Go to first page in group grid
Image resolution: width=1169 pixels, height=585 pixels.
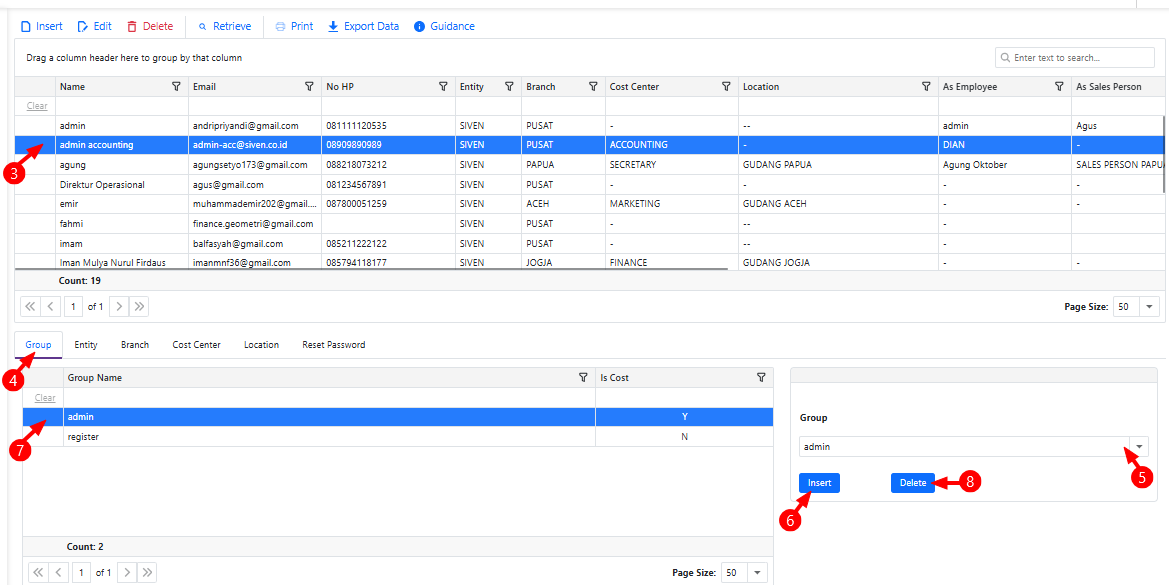pos(38,572)
